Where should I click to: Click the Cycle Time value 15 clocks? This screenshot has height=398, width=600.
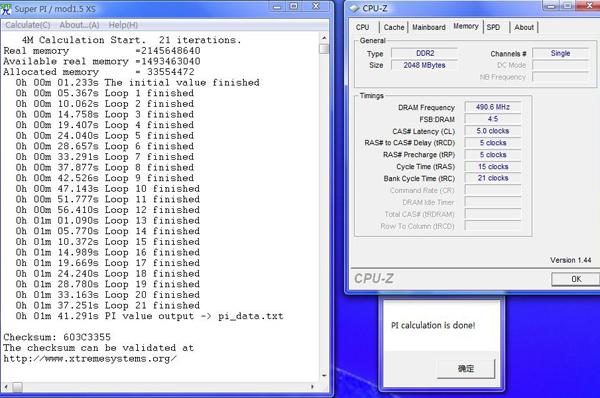coord(492,166)
